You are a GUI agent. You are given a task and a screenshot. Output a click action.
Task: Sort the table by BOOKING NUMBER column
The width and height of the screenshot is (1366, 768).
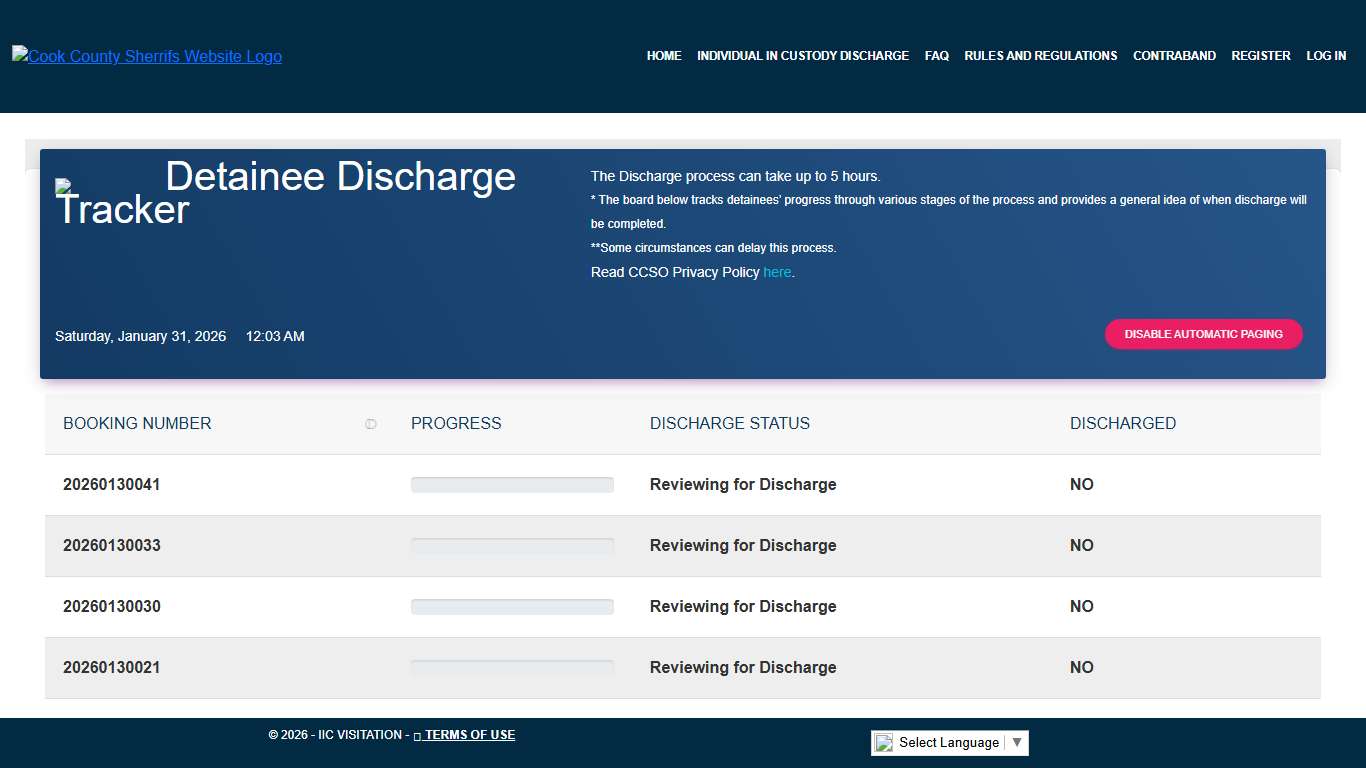(x=137, y=423)
